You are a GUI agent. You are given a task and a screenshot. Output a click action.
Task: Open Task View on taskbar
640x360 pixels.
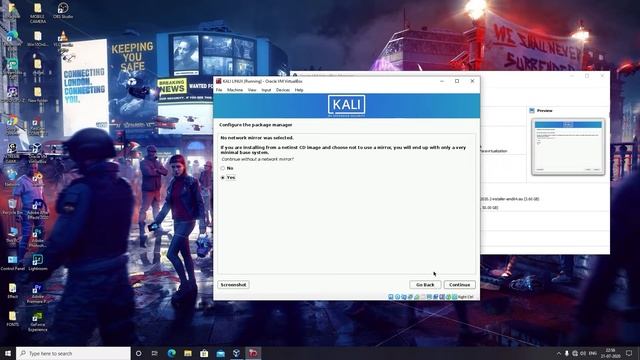[155, 353]
